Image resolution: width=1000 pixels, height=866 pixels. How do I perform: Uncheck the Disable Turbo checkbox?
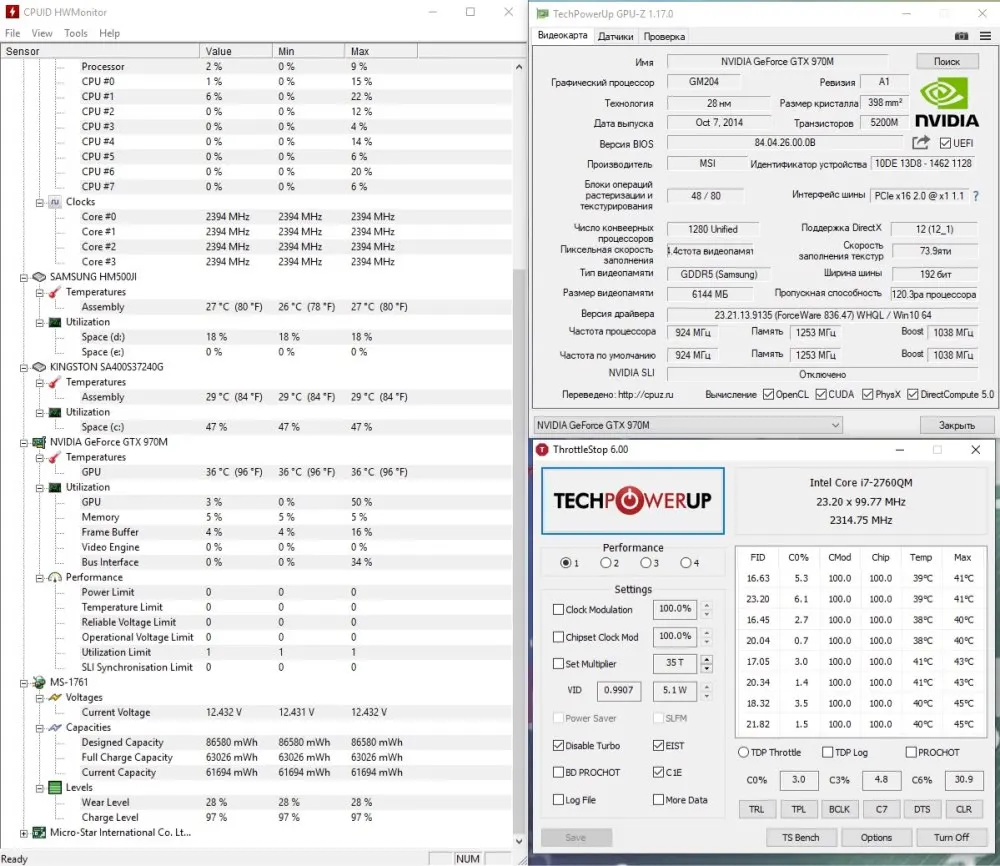pos(558,745)
